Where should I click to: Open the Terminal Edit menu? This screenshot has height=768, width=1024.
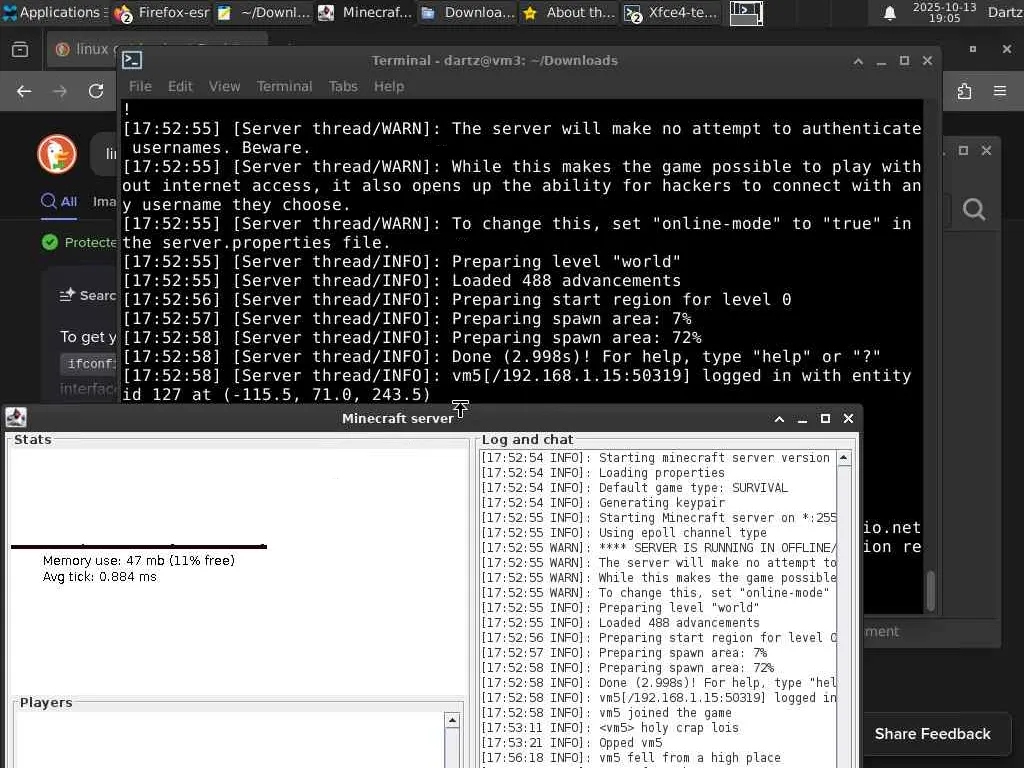tap(180, 86)
